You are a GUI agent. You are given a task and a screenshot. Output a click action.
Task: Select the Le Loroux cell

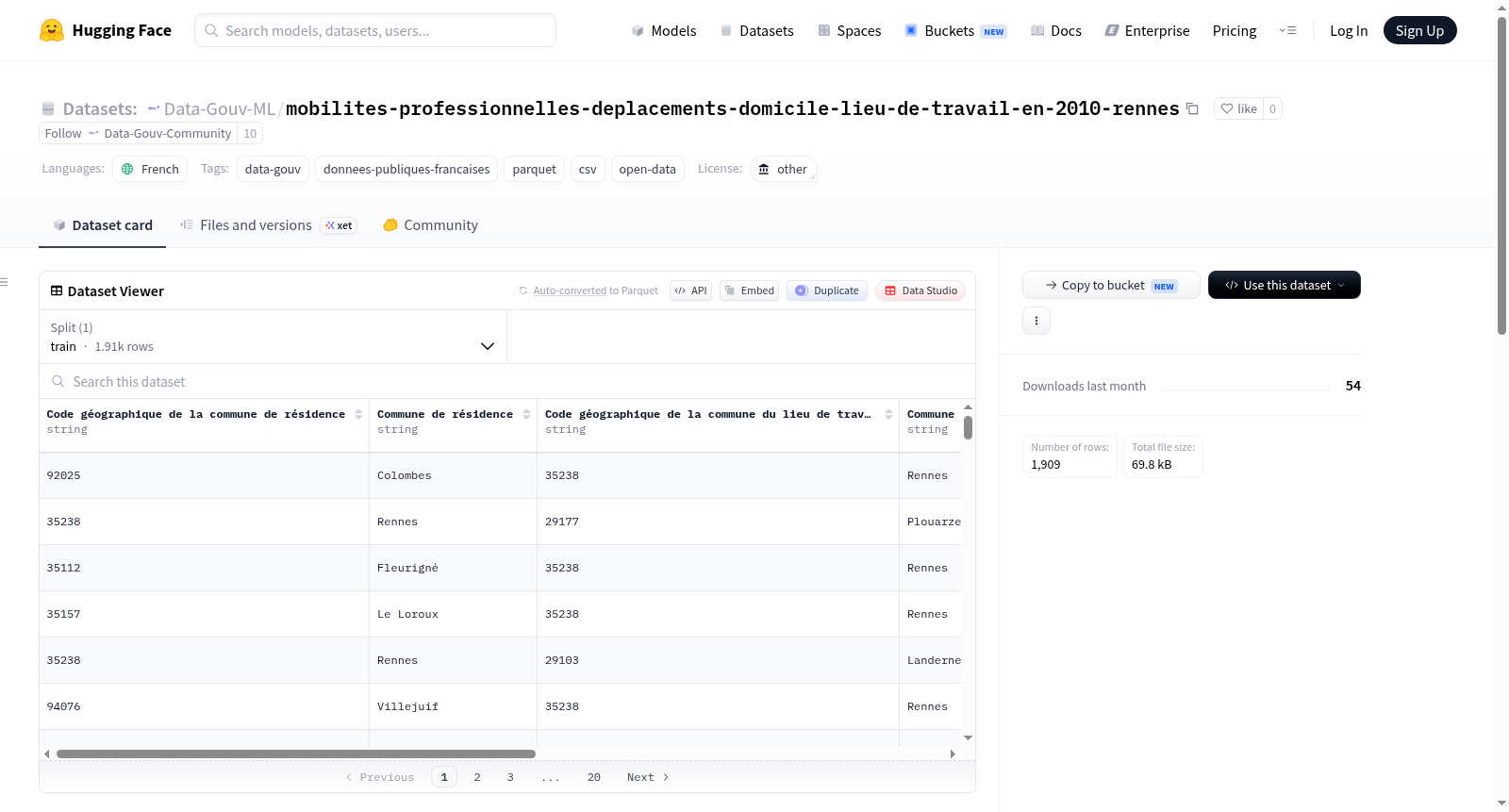(453, 614)
